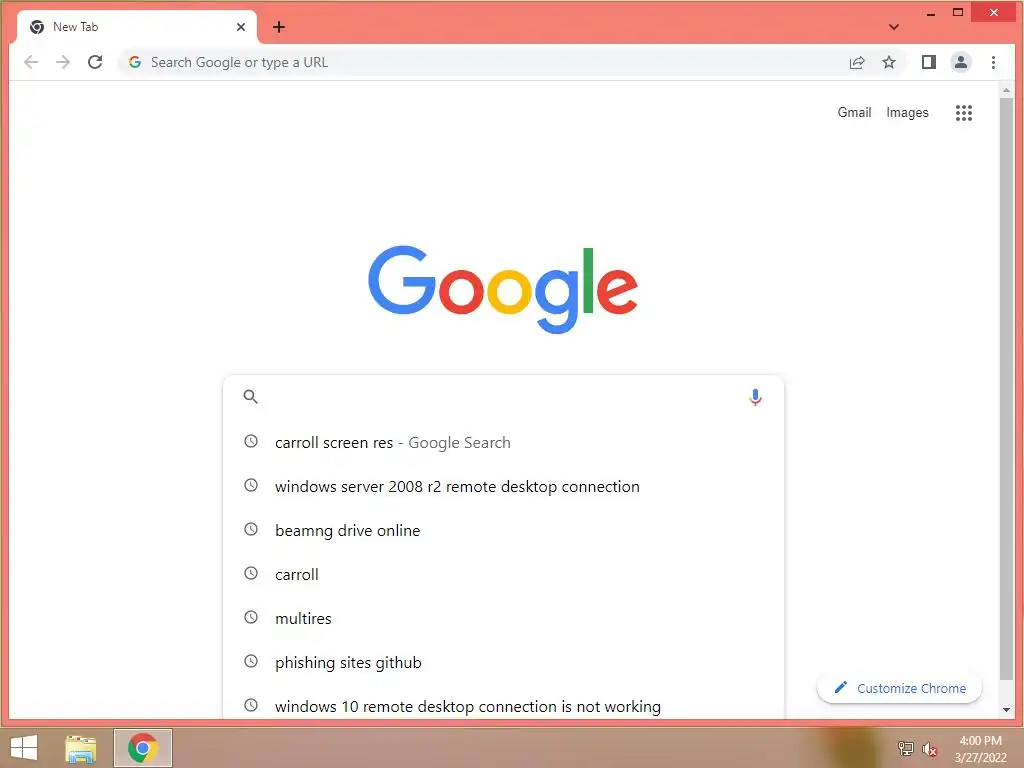Focus the address bar
1024x768 pixels.
click(x=483, y=62)
